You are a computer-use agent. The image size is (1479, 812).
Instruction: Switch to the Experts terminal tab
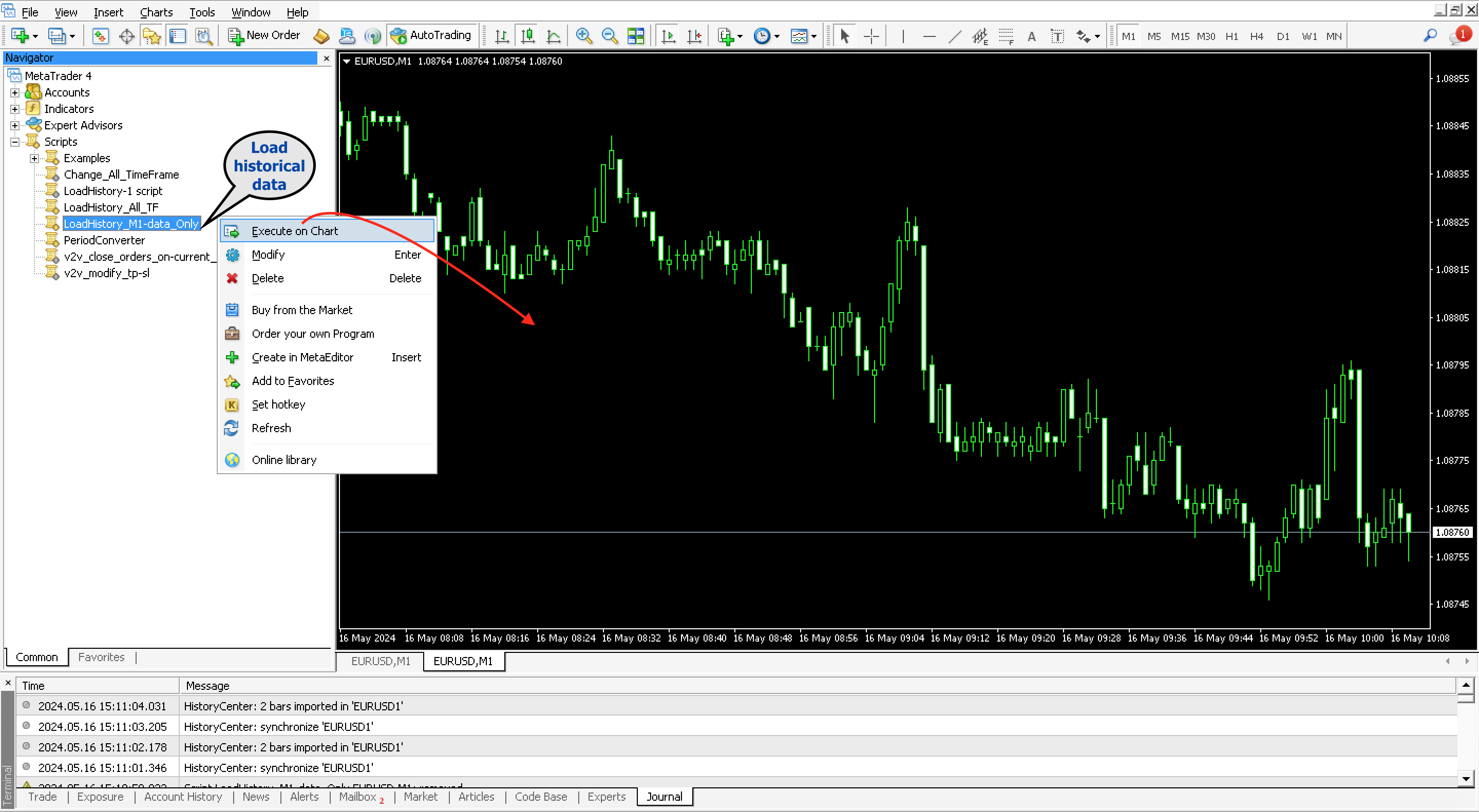[606, 797]
